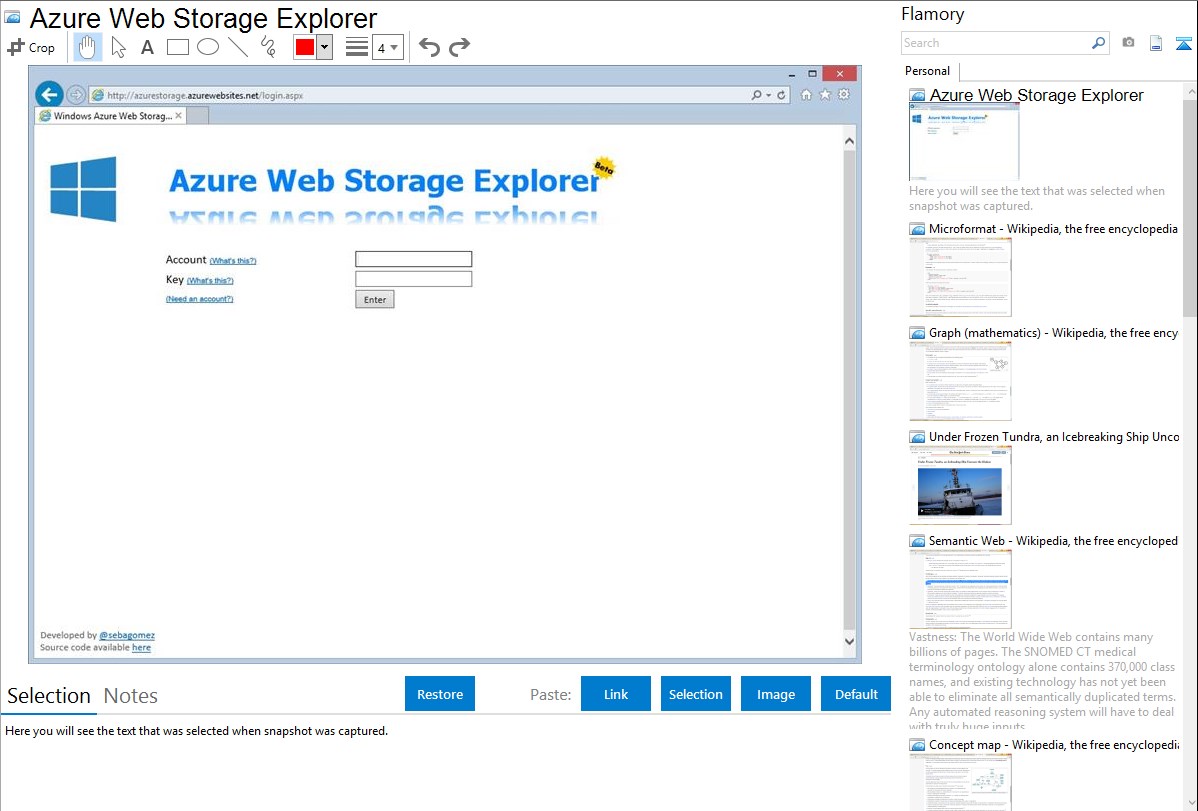
Task: Select the Crop tool
Action: (31, 47)
